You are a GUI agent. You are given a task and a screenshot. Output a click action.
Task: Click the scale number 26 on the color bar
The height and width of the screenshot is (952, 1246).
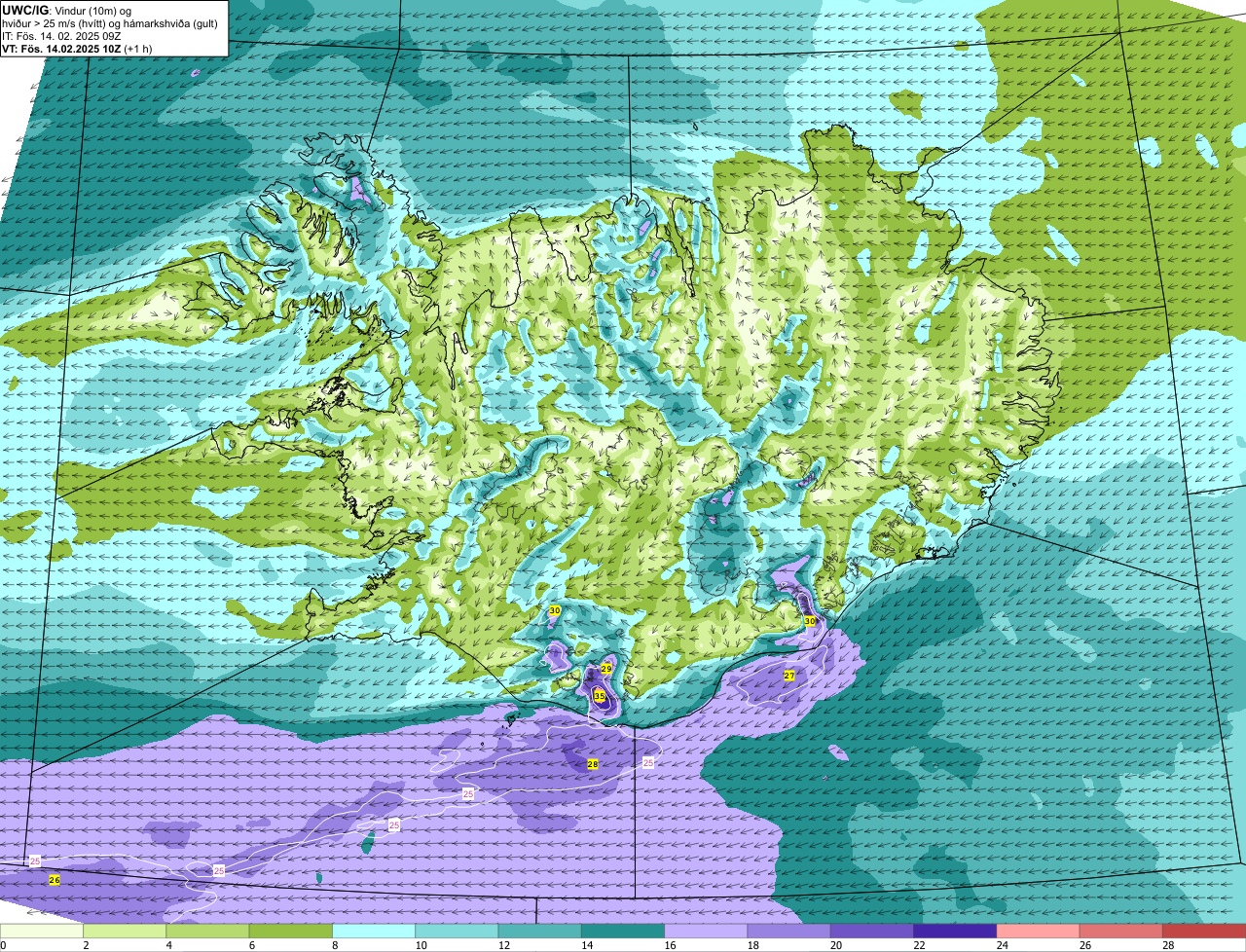click(1083, 945)
